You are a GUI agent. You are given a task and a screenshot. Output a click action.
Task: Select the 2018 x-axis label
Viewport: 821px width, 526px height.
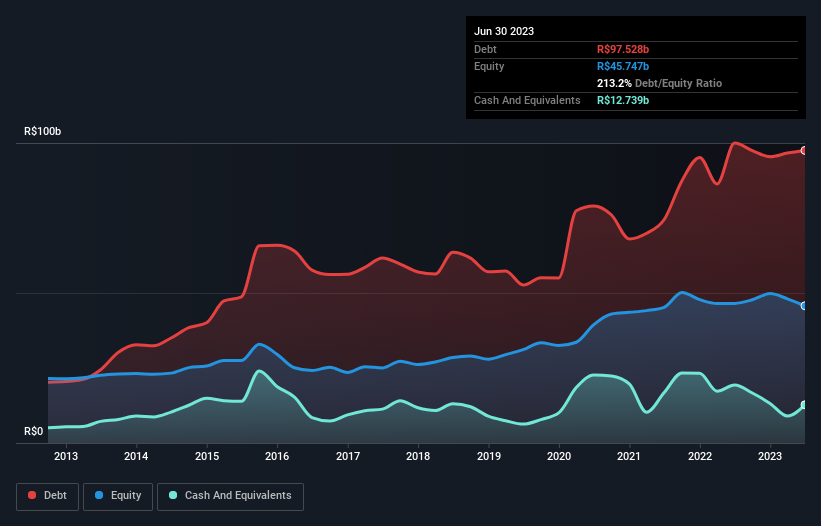click(418, 456)
